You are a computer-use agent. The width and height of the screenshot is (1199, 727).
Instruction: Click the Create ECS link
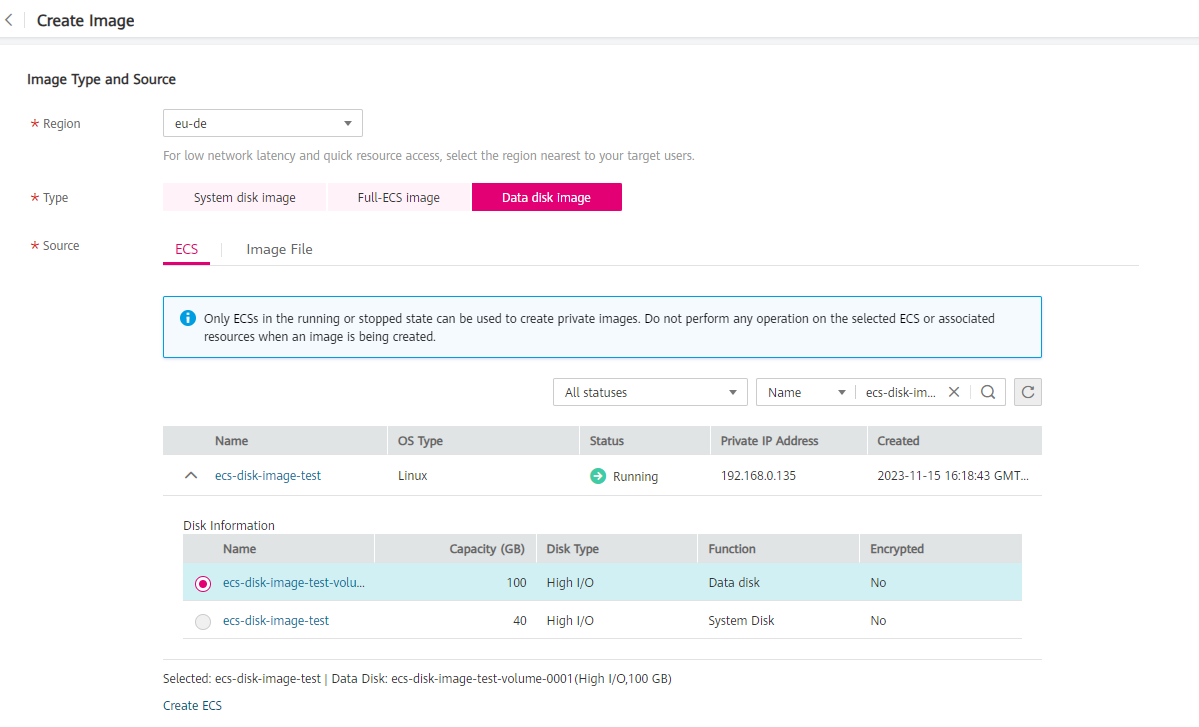click(x=192, y=705)
